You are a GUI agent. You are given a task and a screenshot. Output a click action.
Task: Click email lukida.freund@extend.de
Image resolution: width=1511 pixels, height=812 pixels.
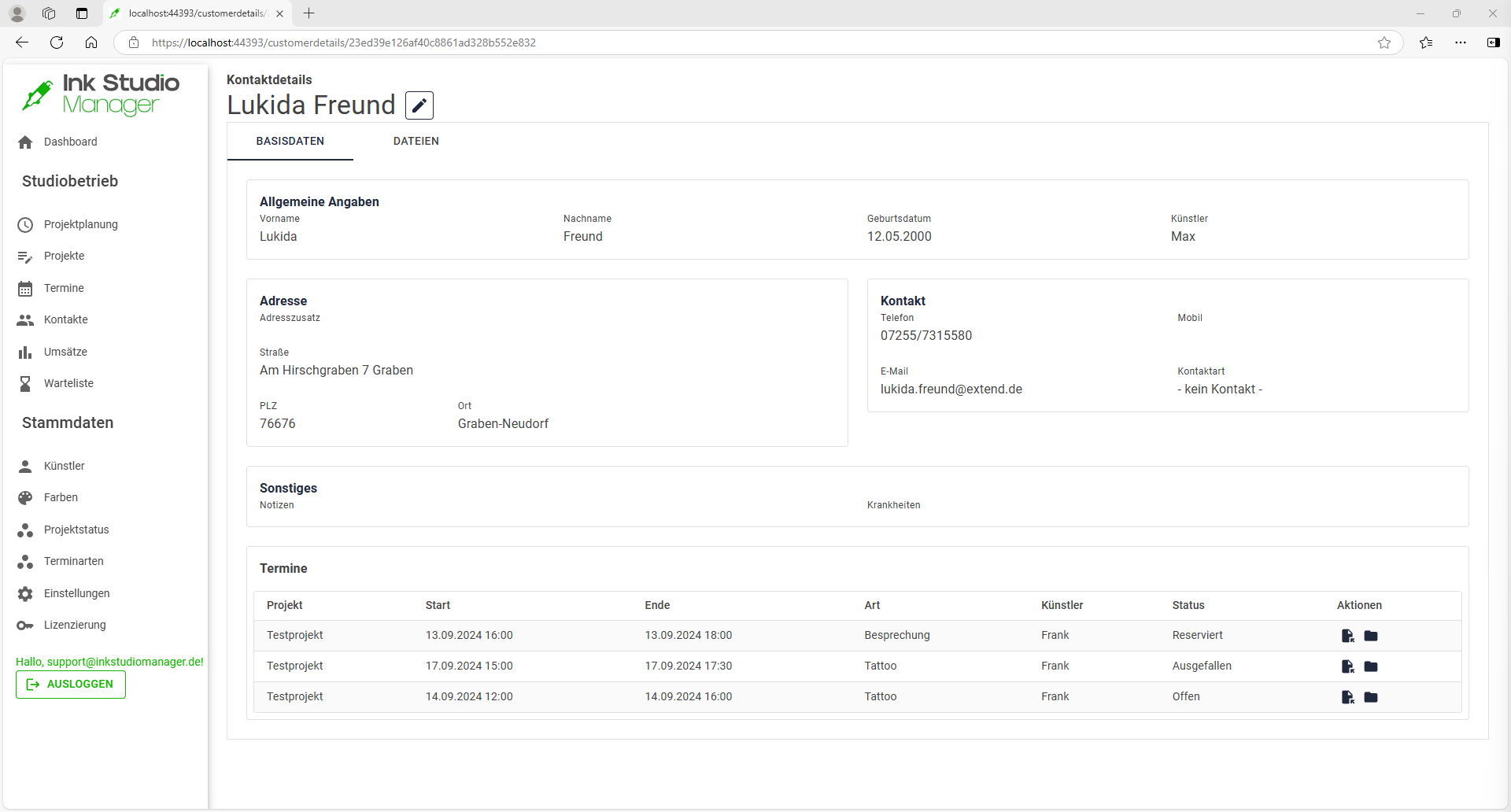pyautogui.click(x=951, y=389)
